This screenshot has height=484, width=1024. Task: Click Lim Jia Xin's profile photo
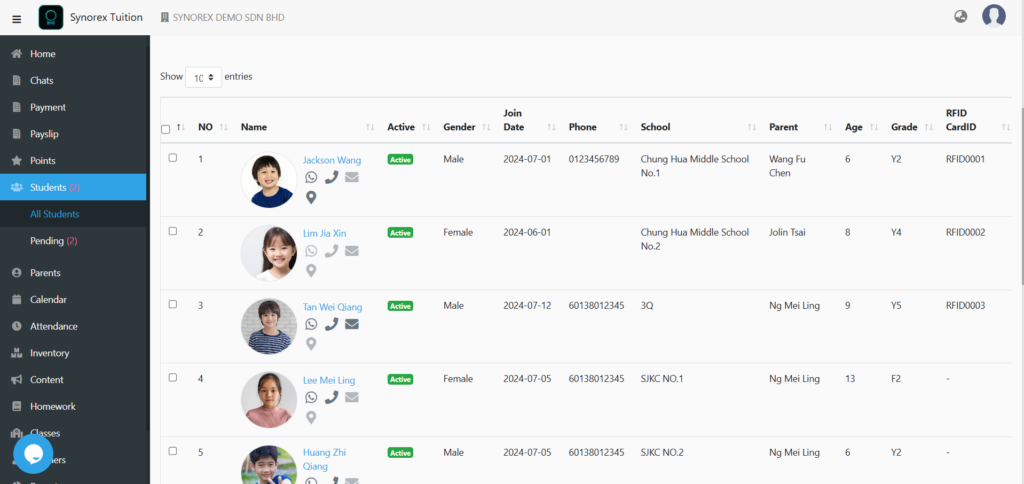268,253
